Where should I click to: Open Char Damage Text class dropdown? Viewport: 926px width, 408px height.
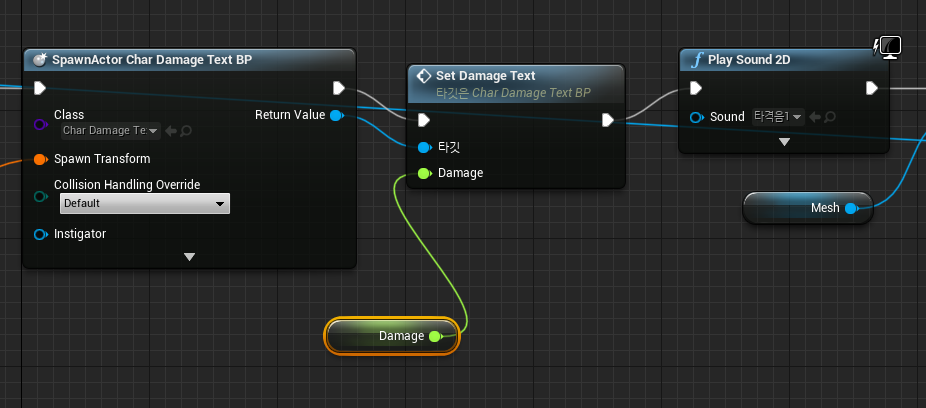point(111,130)
